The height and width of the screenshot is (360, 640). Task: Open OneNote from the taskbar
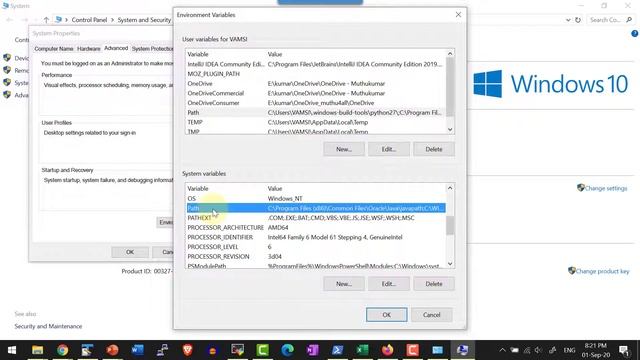pos(312,350)
